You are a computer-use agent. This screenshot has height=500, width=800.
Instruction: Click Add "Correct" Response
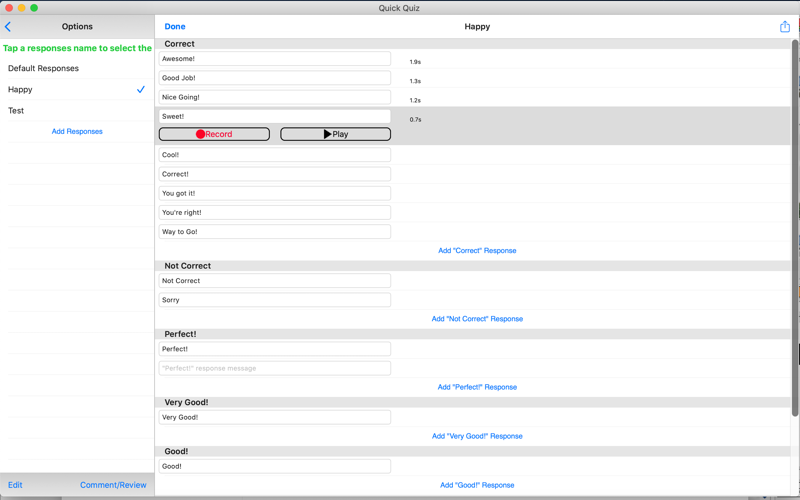click(477, 251)
